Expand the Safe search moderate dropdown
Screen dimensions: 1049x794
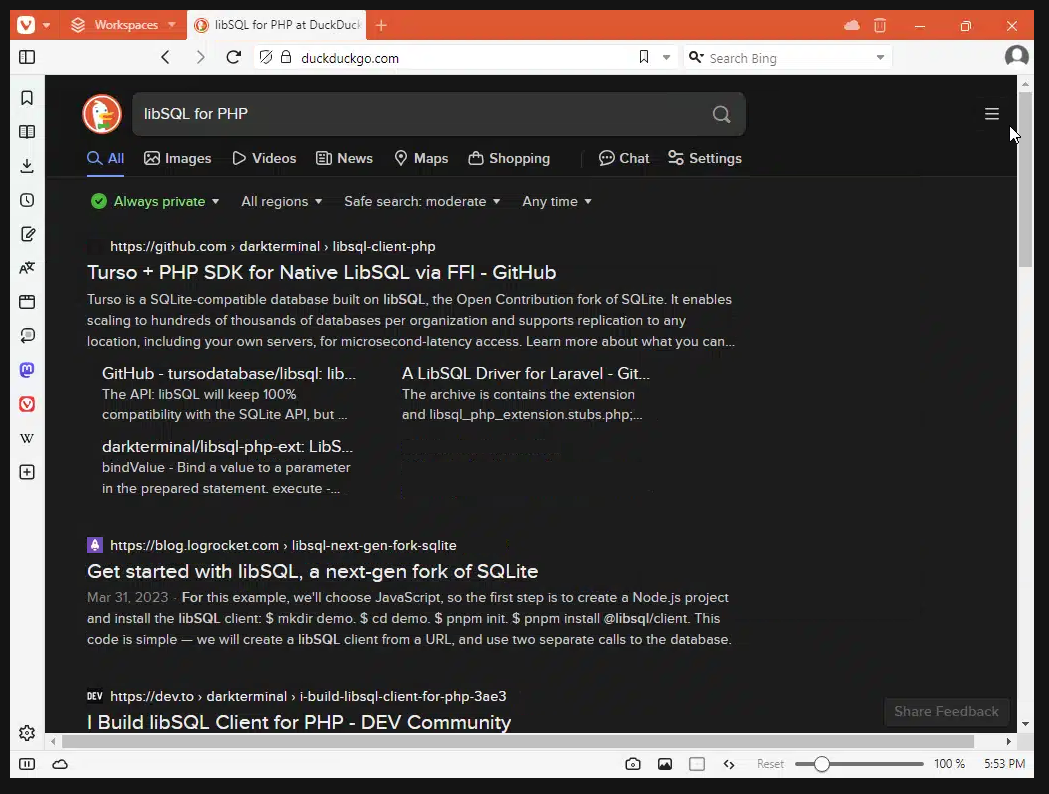(x=421, y=201)
